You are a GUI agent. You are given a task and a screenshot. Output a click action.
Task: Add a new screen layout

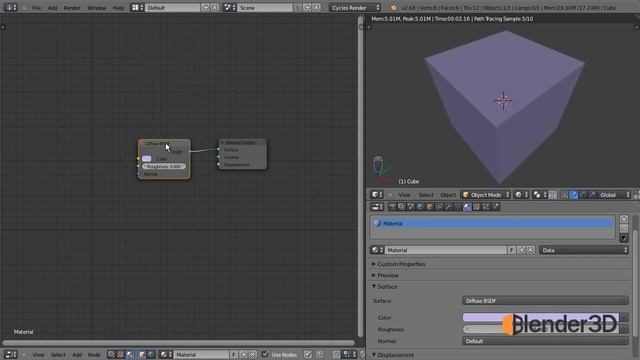[x=206, y=8]
